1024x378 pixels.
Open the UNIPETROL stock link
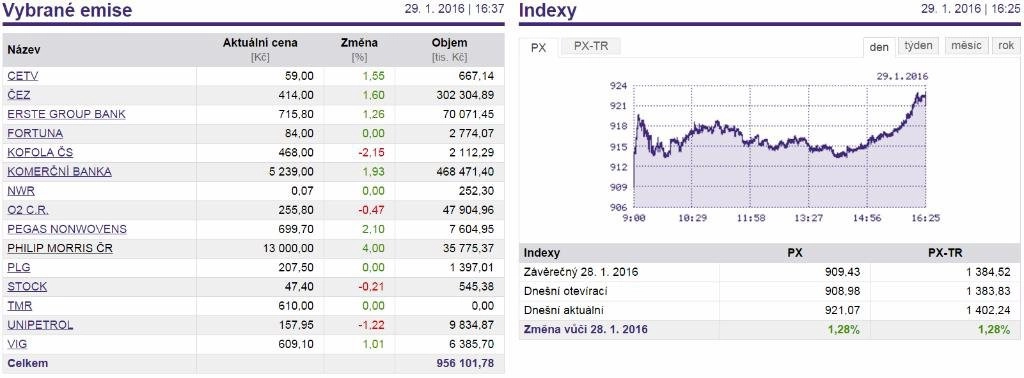pyautogui.click(x=40, y=325)
